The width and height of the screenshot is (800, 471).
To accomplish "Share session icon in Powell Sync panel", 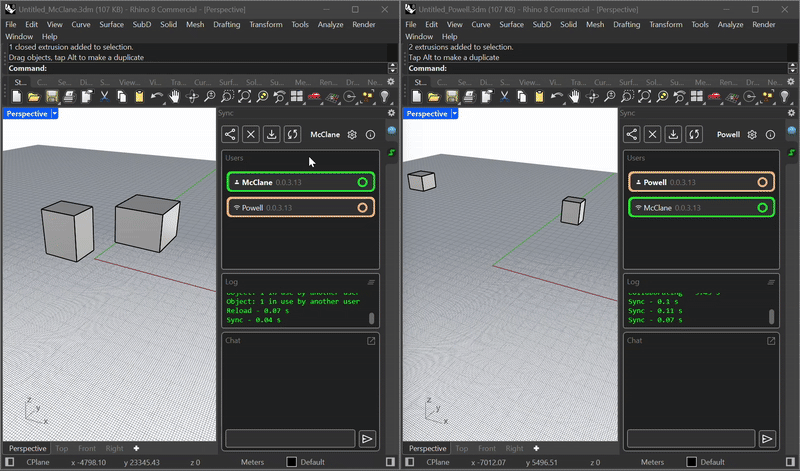I will [x=632, y=135].
